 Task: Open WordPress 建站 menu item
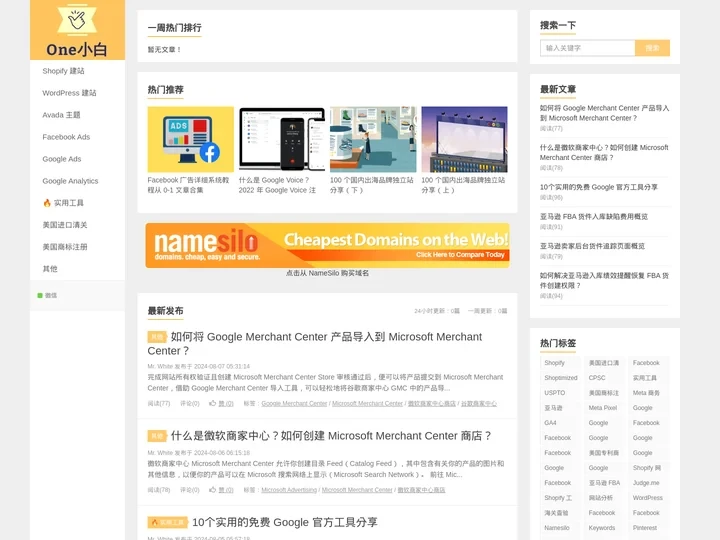point(69,93)
